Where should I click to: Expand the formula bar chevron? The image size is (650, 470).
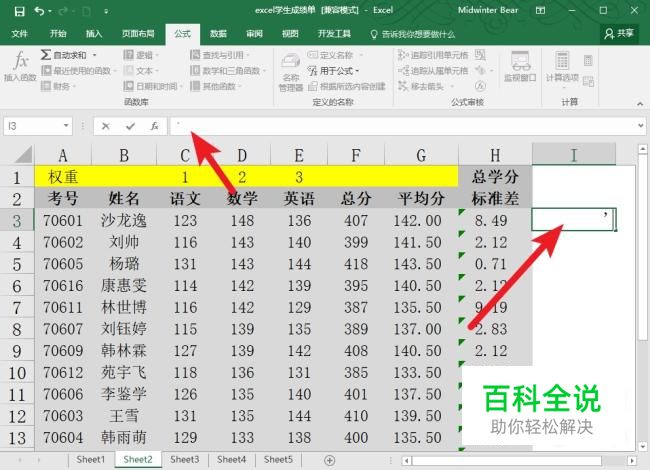[x=641, y=126]
